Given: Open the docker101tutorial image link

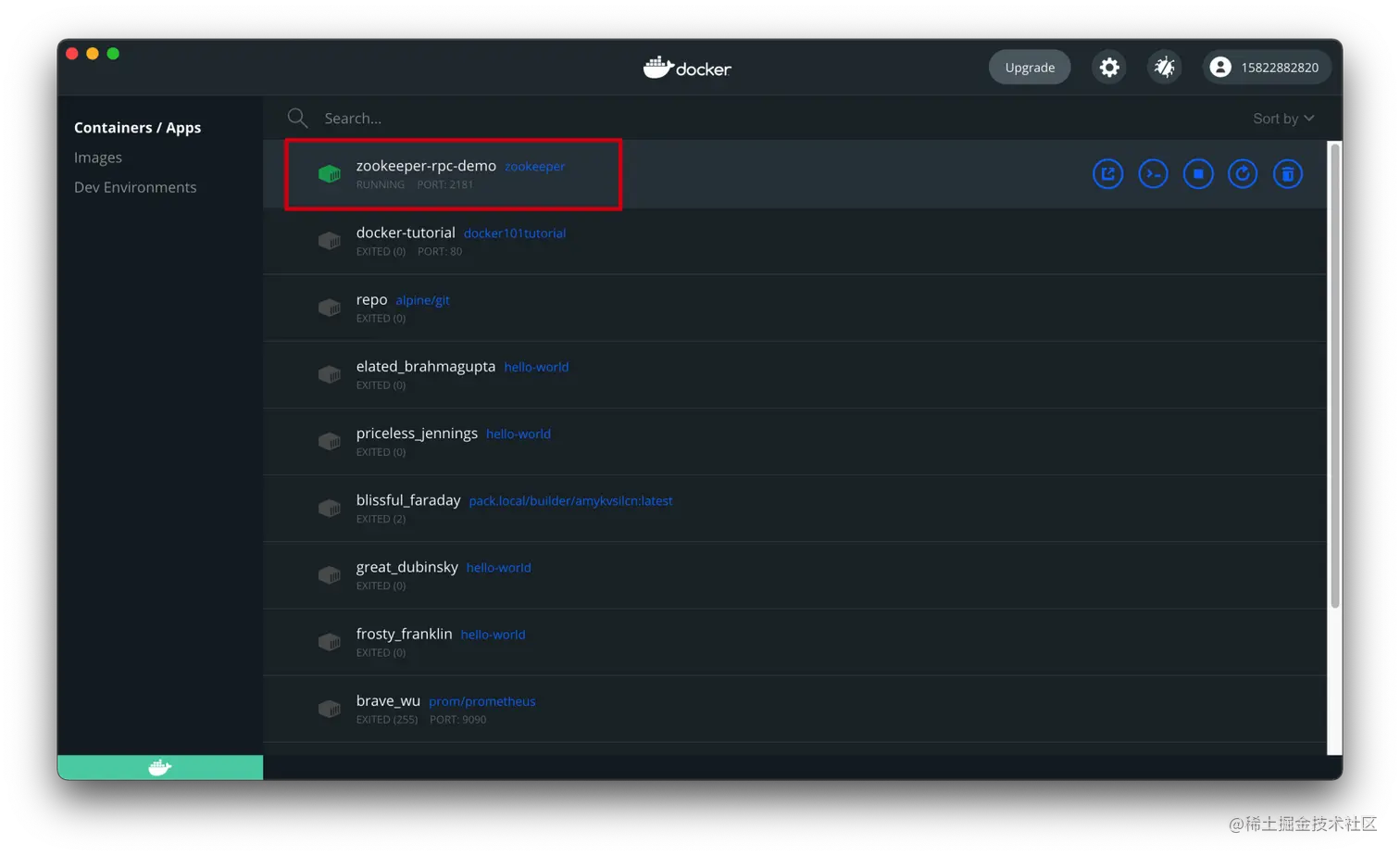Looking at the screenshot, I should point(514,233).
